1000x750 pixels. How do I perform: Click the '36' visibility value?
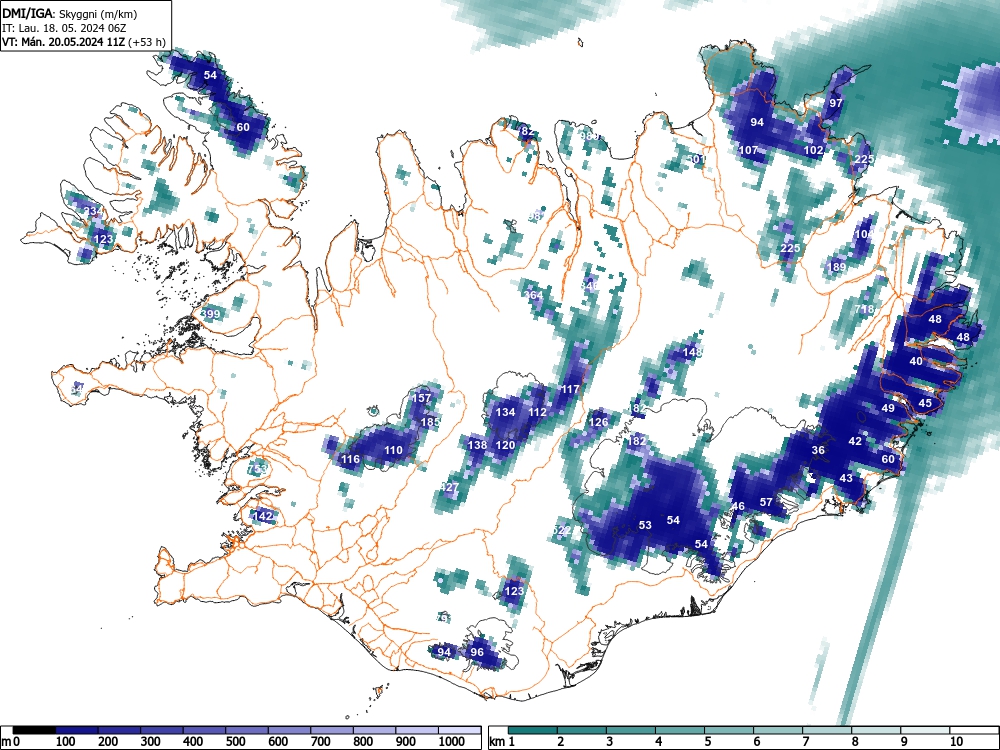(x=818, y=450)
